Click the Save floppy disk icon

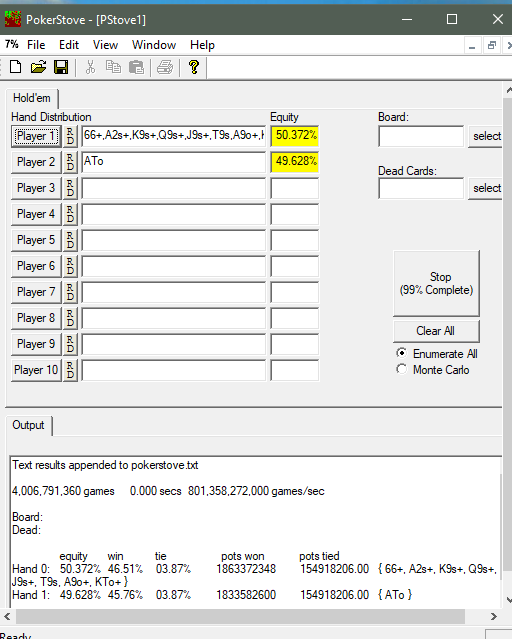point(61,66)
